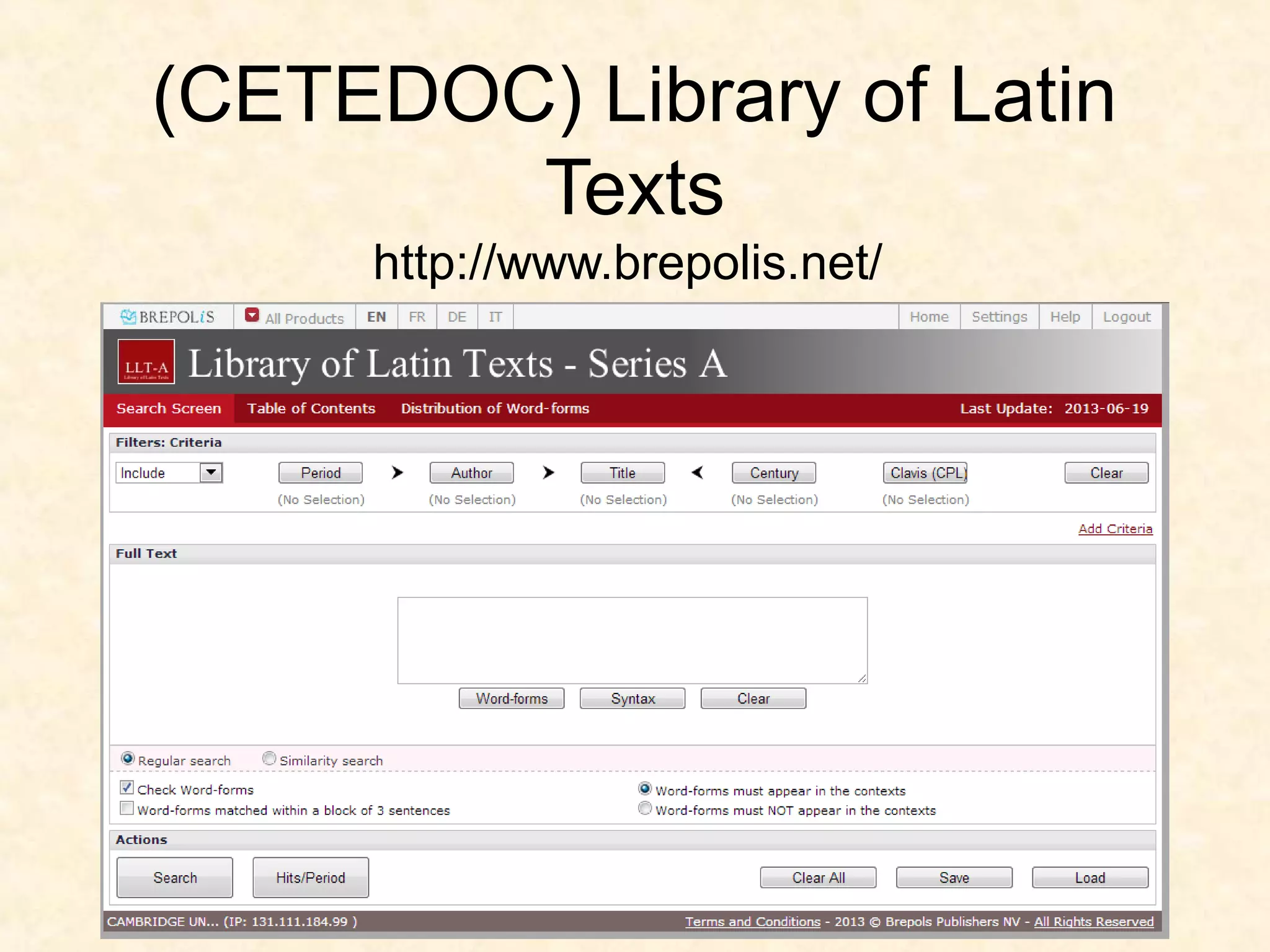Open the Terms and Conditions link
The width and height of the screenshot is (1270, 952).
pyautogui.click(x=753, y=922)
